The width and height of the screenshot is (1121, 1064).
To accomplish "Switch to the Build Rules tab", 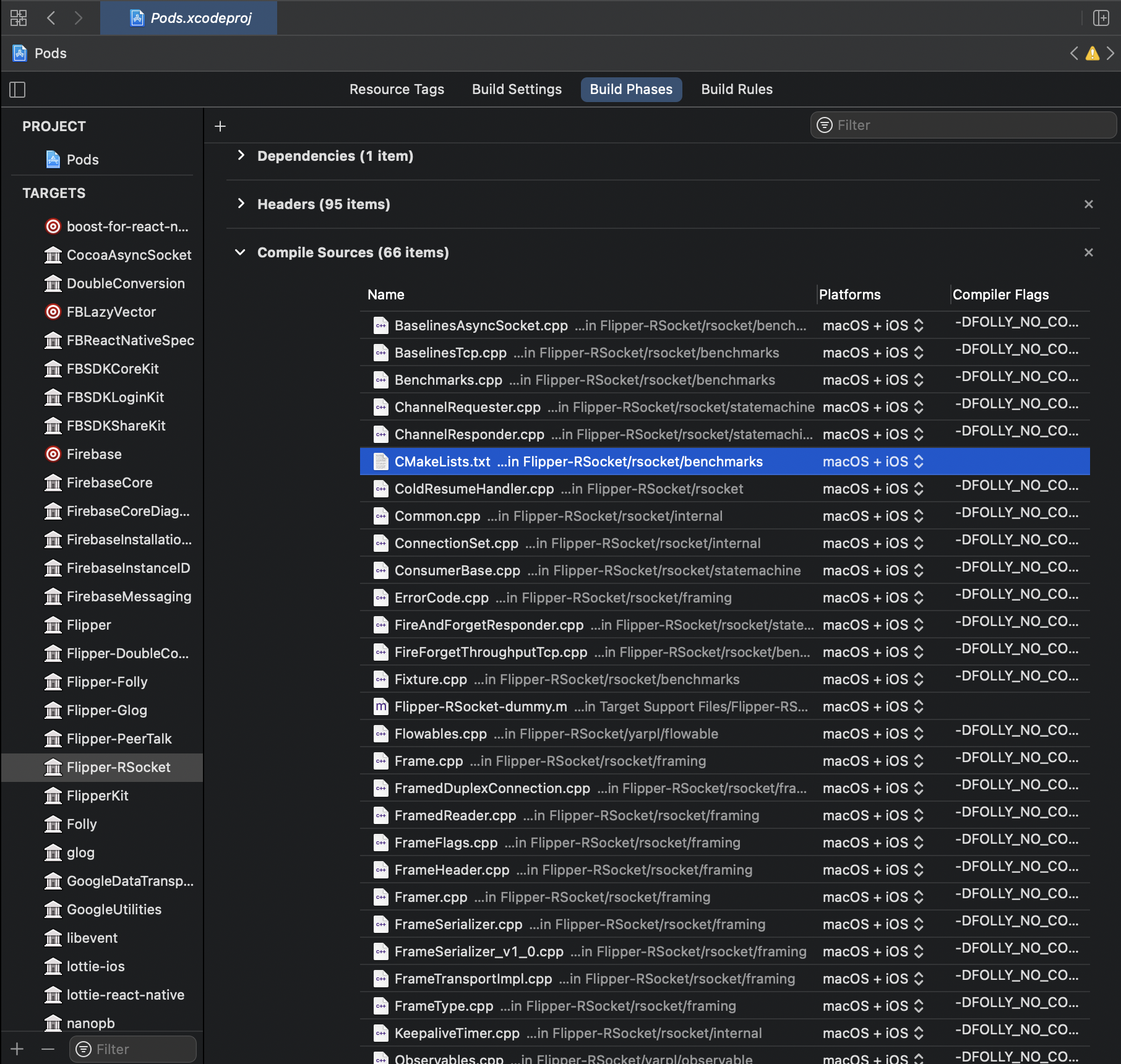I will point(737,89).
